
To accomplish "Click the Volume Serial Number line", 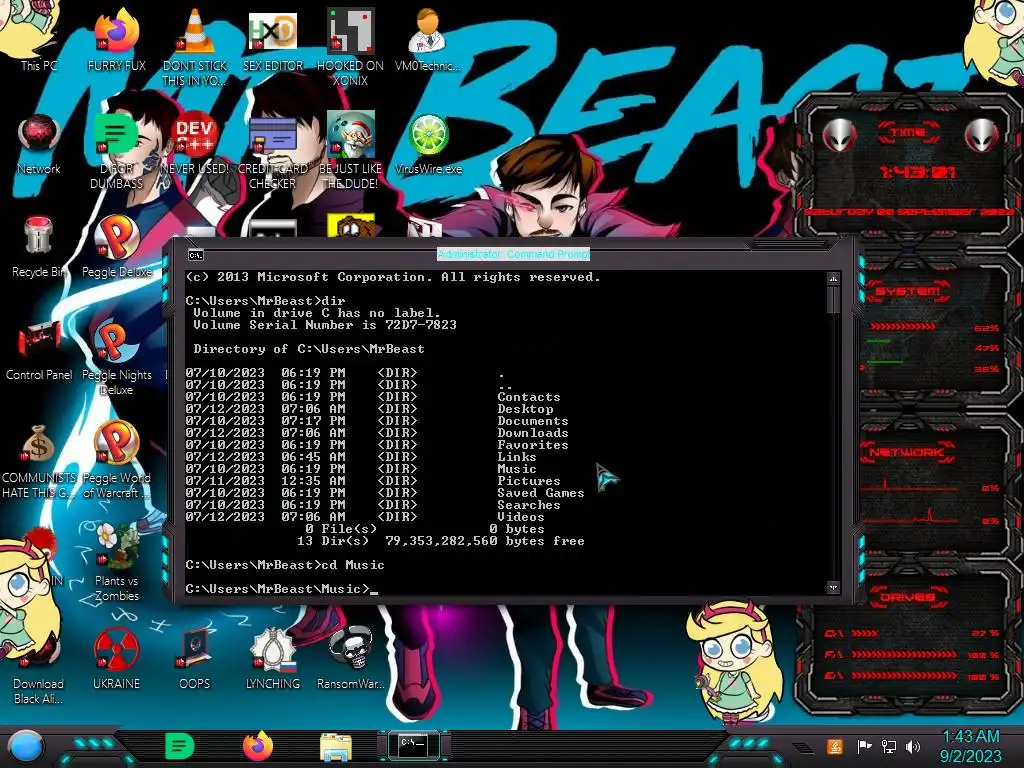I will (325, 325).
